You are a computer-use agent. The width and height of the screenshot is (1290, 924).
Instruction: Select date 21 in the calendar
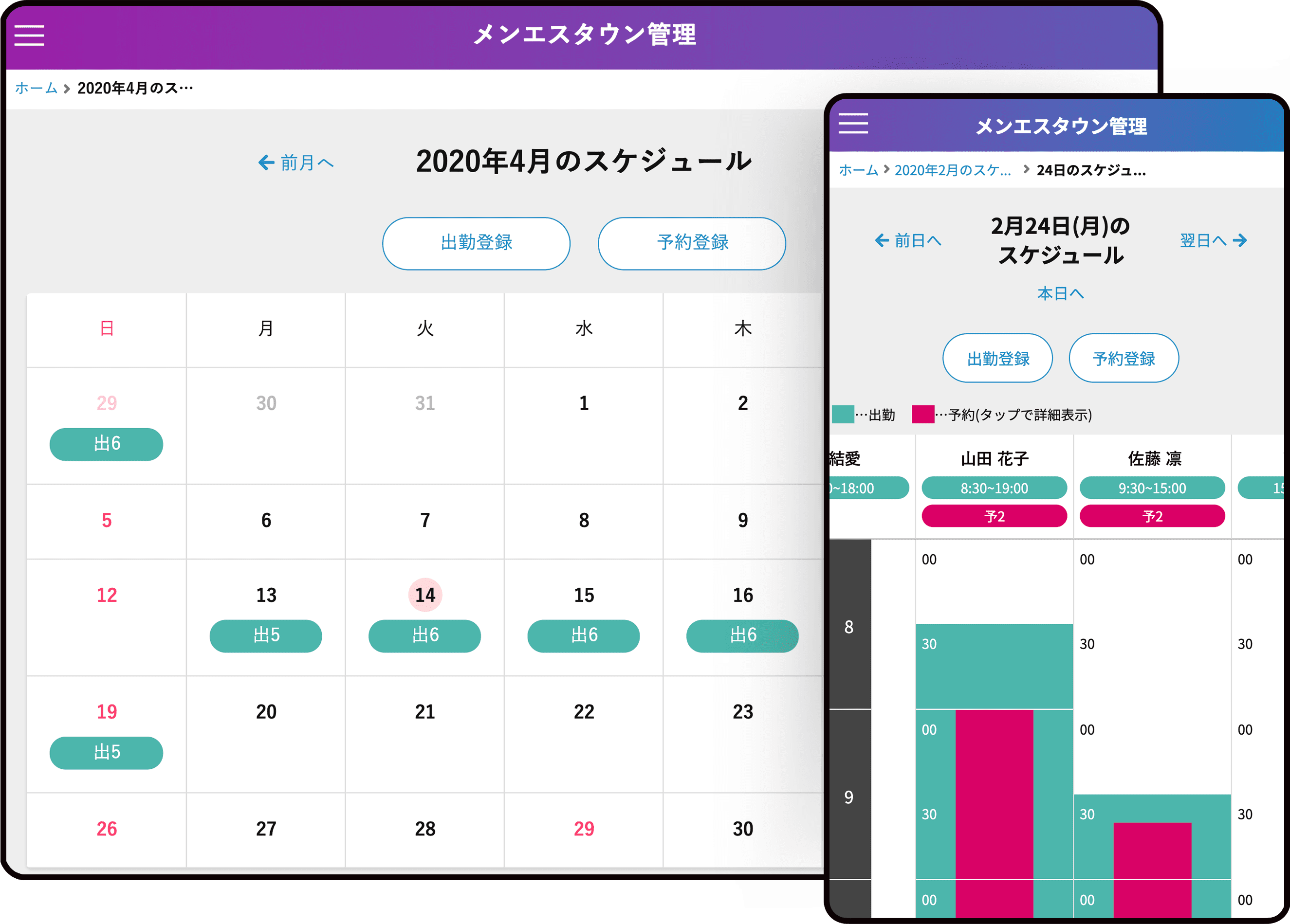pos(425,712)
